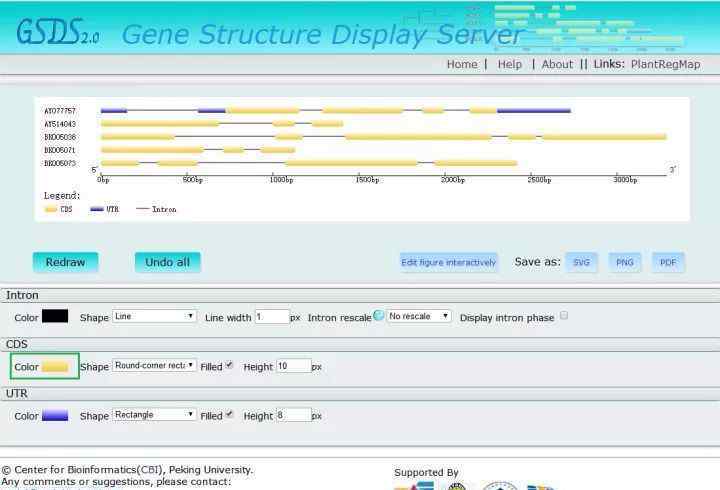This screenshot has height=490, width=720.
Task: Click the PNG save format icon
Action: 624,262
